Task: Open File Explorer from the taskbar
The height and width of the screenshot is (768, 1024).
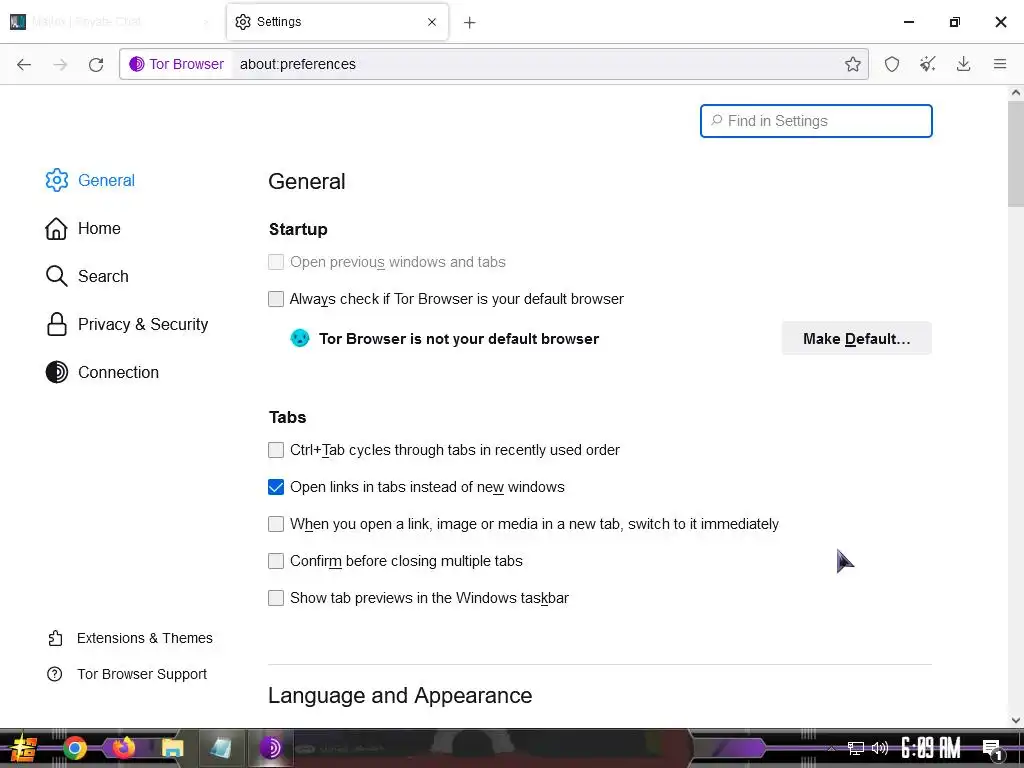Action: click(x=173, y=748)
